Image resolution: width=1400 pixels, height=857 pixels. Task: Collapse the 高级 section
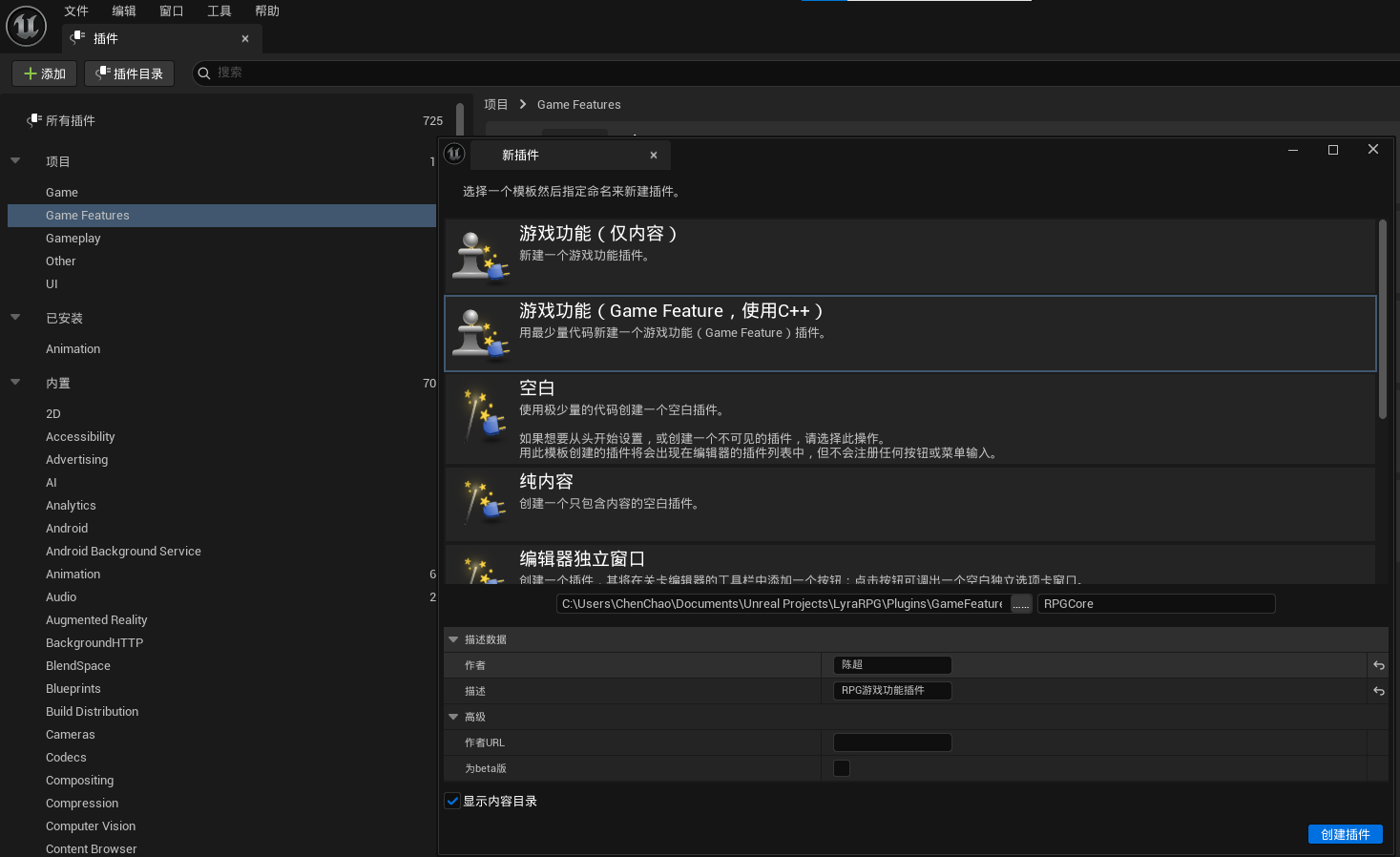453,717
